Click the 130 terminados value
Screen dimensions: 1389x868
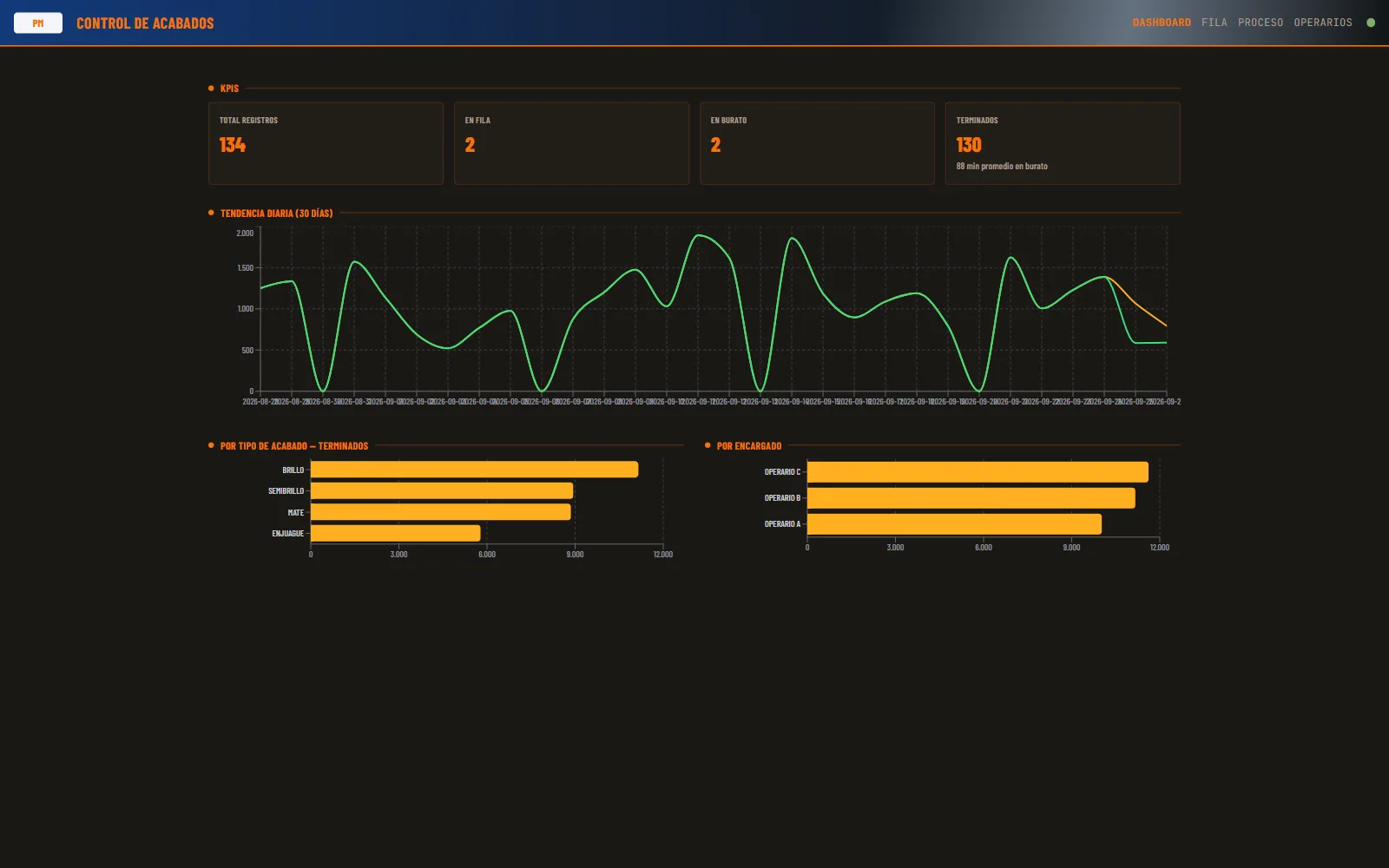tap(969, 145)
